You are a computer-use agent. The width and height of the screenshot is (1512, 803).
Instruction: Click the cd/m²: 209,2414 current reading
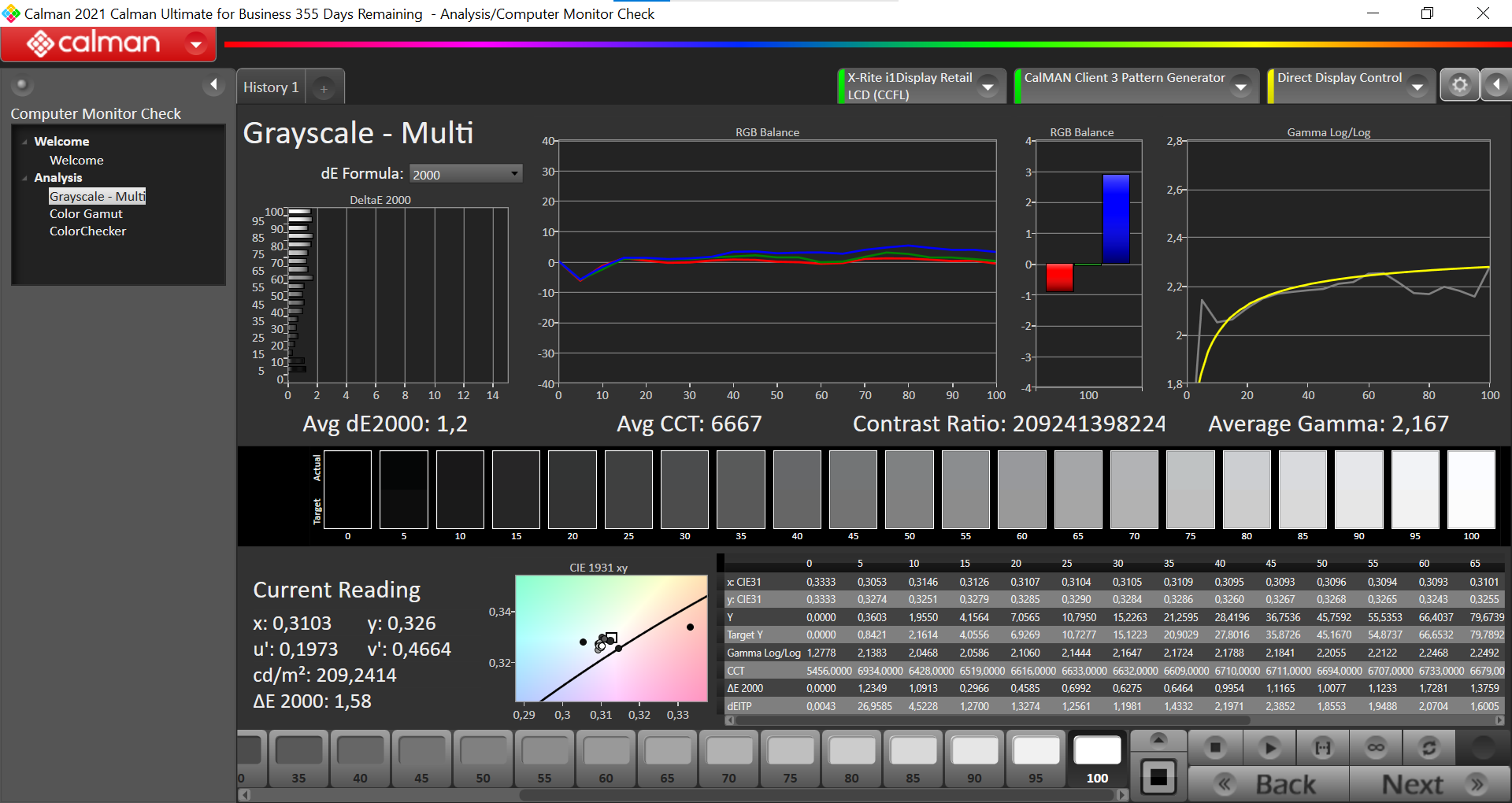pyautogui.click(x=324, y=675)
